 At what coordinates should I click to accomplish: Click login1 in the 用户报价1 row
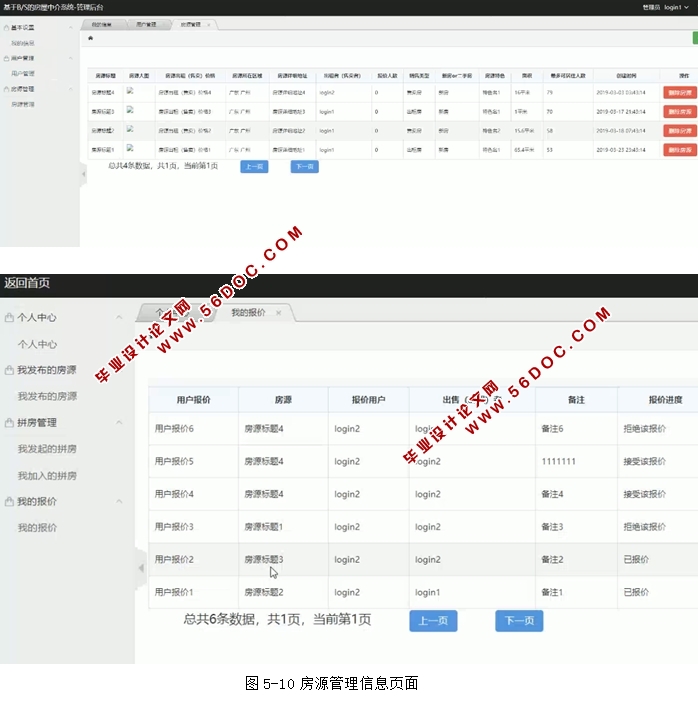tap(428, 593)
